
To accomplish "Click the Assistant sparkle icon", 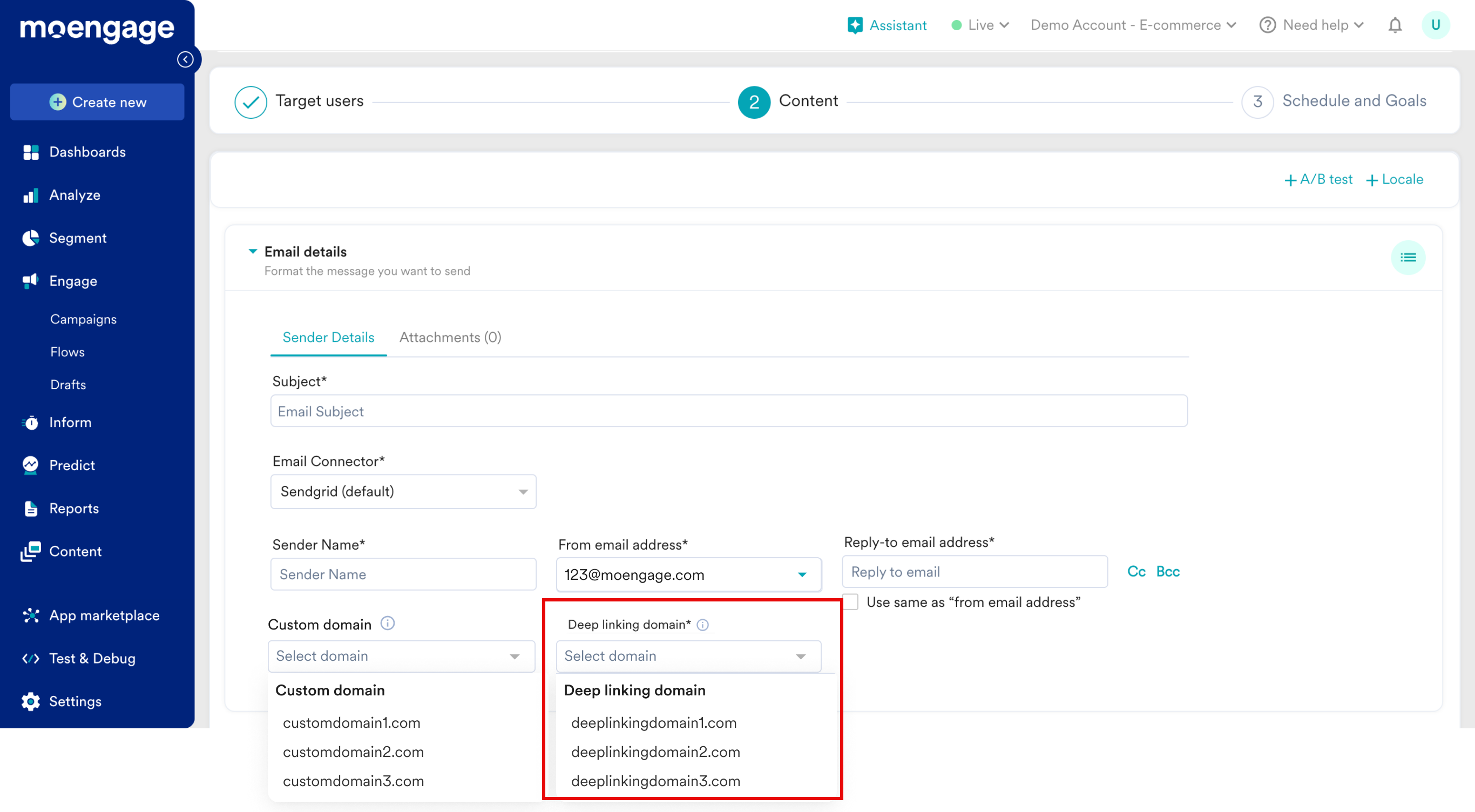I will pos(854,25).
